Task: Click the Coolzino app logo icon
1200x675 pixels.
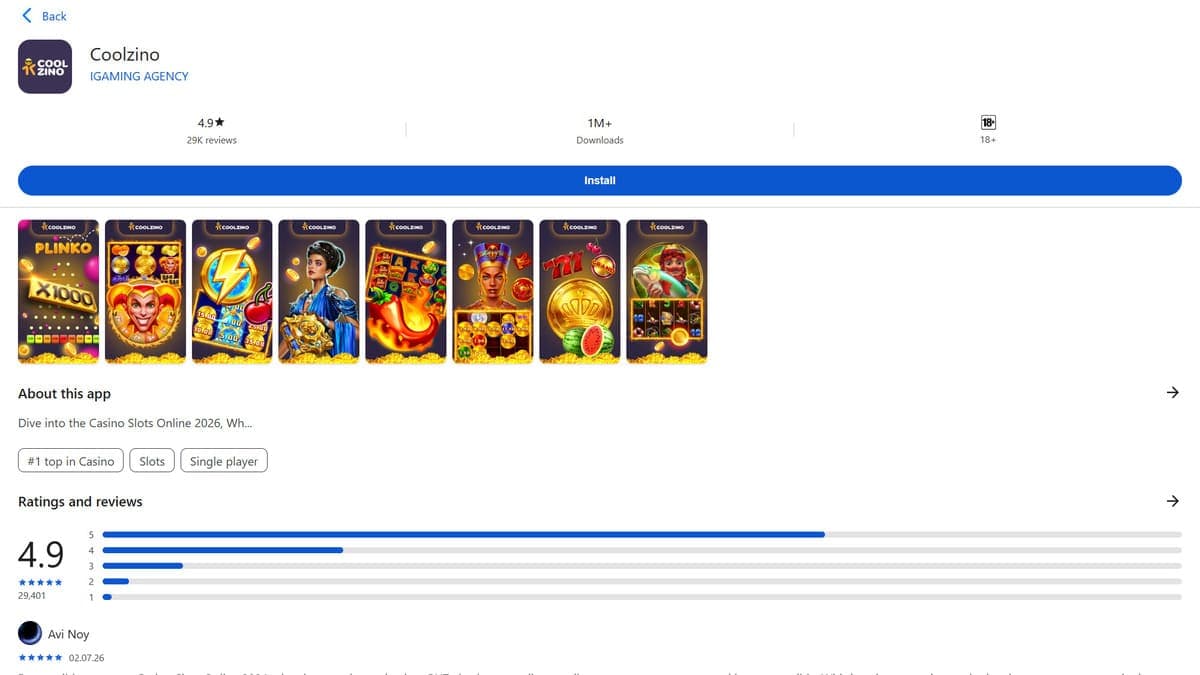Action: 45,66
